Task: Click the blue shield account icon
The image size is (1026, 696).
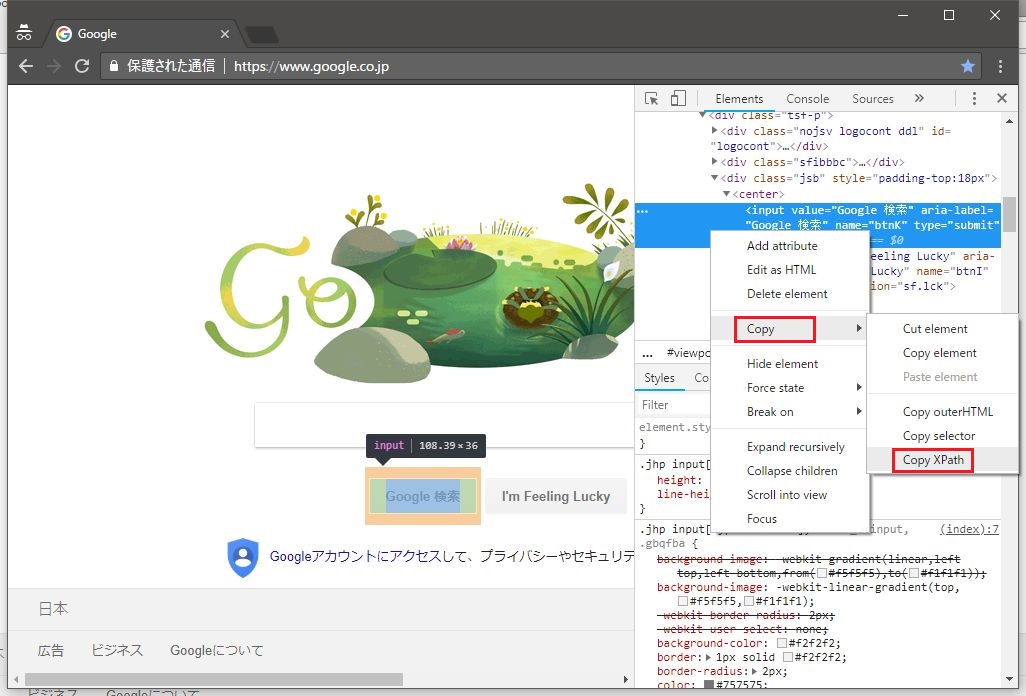Action: click(x=243, y=557)
